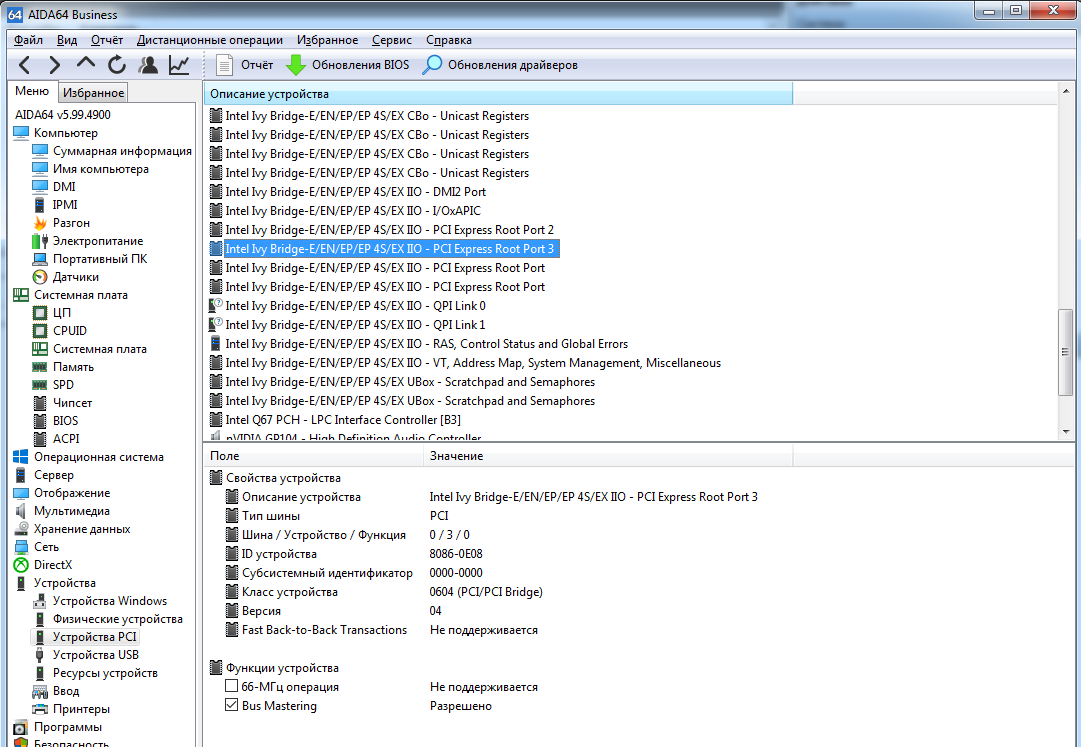Open the Справка menu
The width and height of the screenshot is (1081, 747).
(x=449, y=40)
